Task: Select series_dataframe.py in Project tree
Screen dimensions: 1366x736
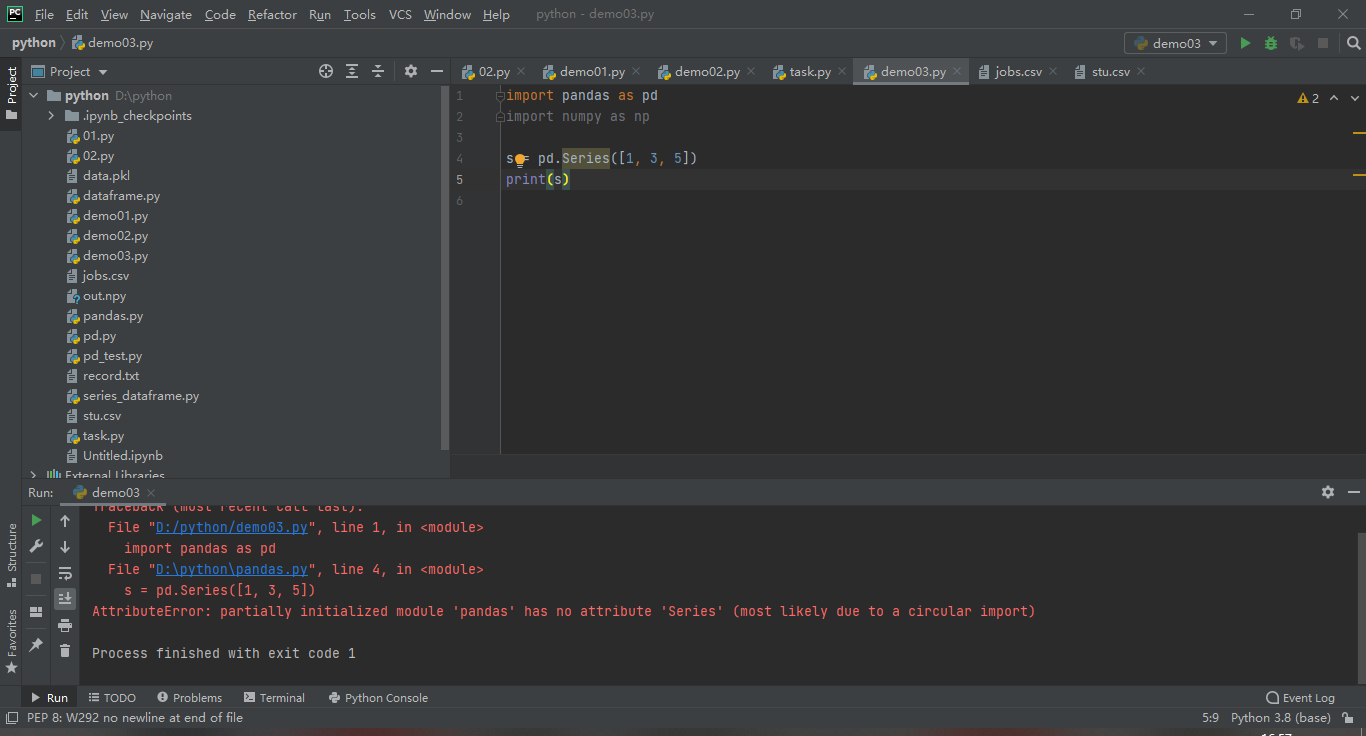Action: [x=141, y=396]
